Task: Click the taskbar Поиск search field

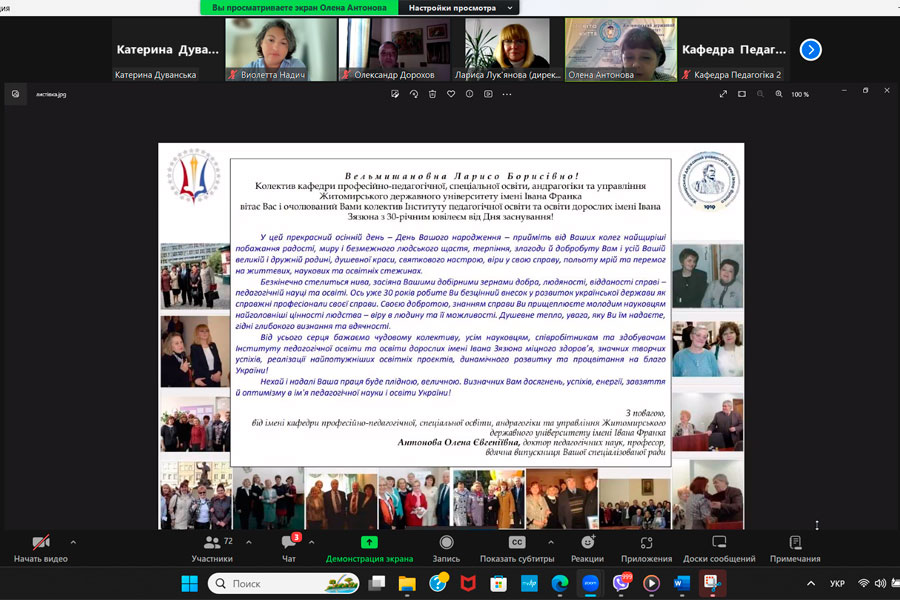Action: point(284,583)
